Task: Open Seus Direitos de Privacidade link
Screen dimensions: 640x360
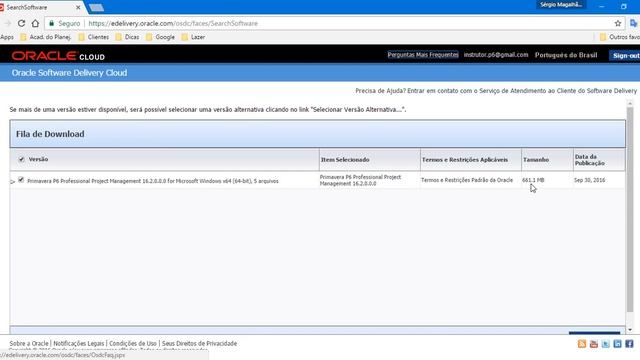Action: pyautogui.click(x=199, y=344)
